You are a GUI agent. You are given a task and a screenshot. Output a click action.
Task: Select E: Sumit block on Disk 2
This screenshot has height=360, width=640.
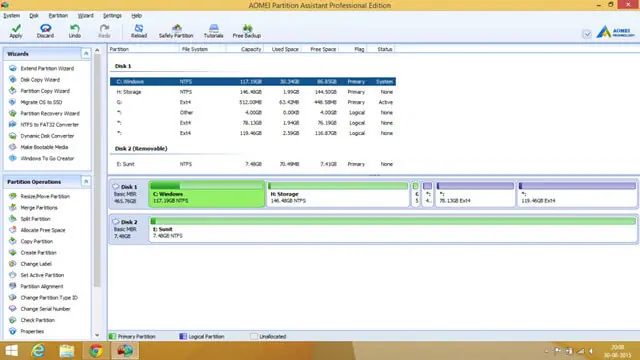pyautogui.click(x=393, y=229)
